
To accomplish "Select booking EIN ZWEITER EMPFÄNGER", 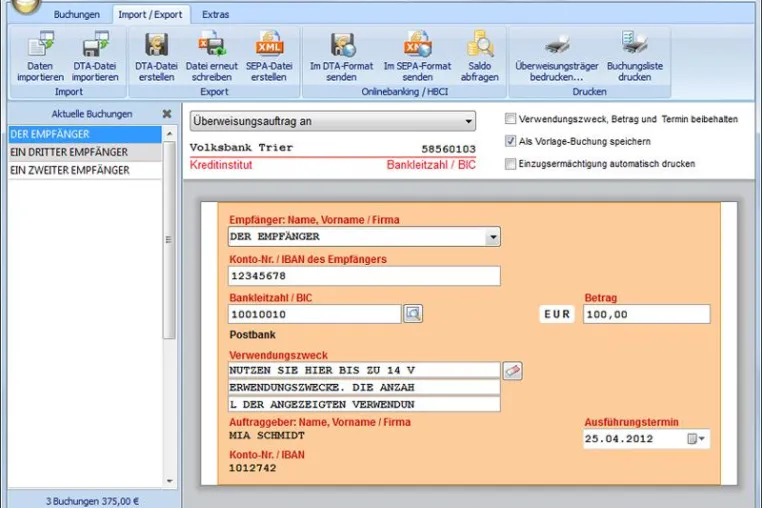I will click(85, 170).
